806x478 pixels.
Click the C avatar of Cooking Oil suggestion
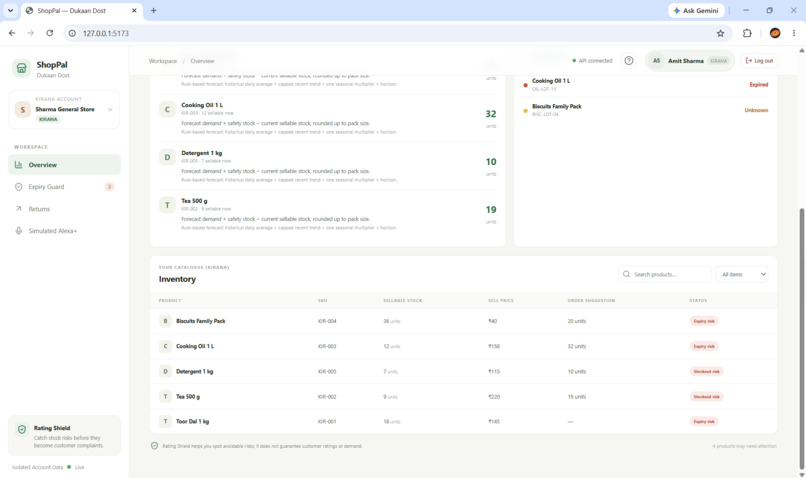(x=167, y=109)
